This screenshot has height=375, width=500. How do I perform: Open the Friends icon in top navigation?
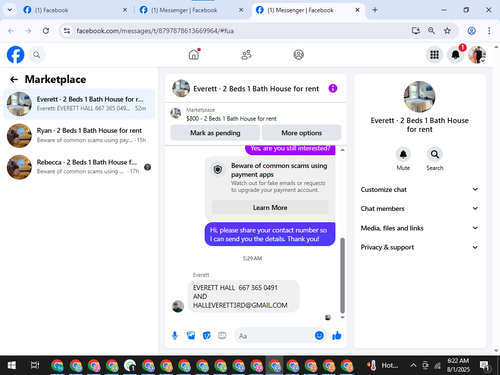(246, 55)
